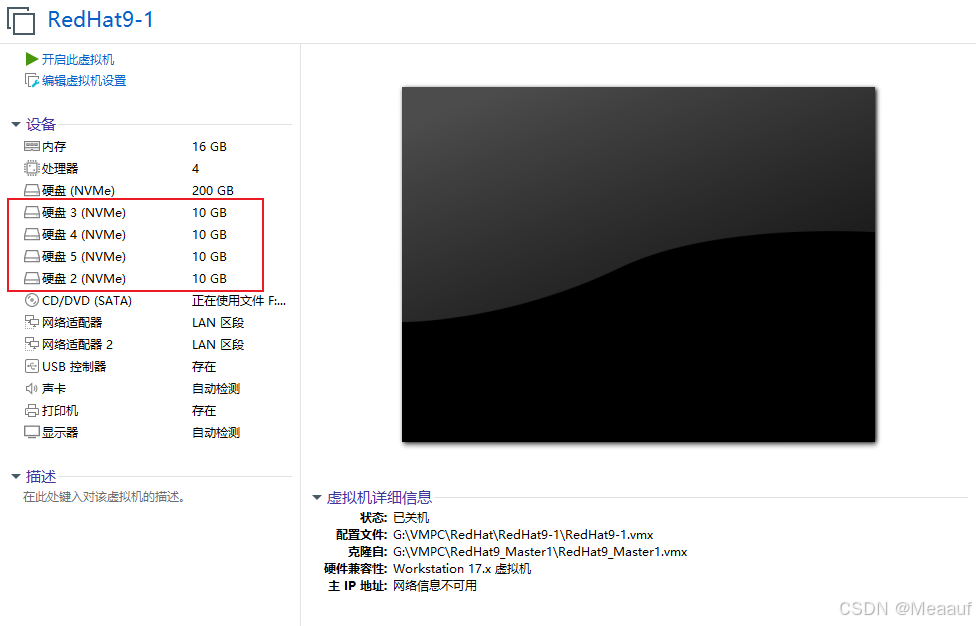Click the 网络适配器 network icon
The image size is (976, 626).
coord(32,322)
